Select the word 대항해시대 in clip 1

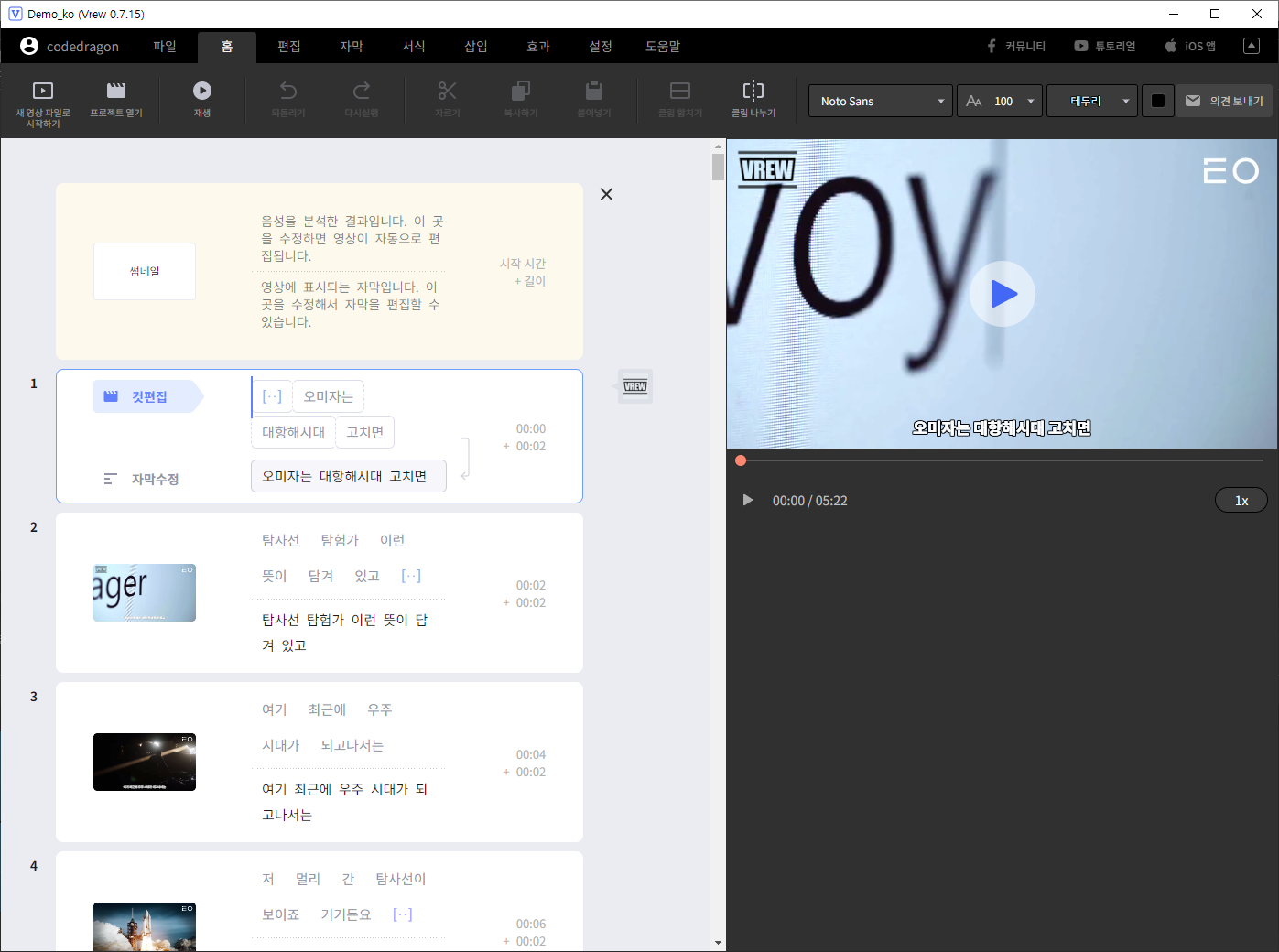293,432
